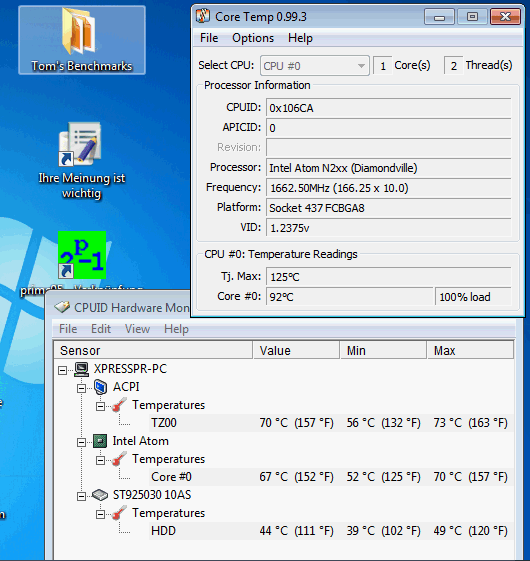
Task: Click the empty Revision field
Action: tap(389, 148)
